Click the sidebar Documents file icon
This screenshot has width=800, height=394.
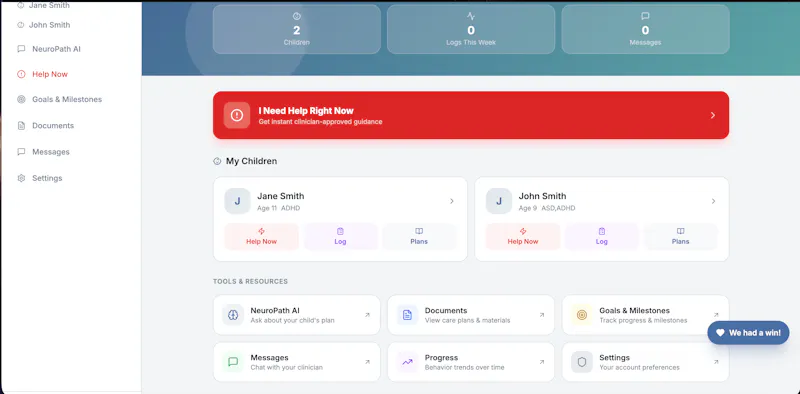click(21, 126)
